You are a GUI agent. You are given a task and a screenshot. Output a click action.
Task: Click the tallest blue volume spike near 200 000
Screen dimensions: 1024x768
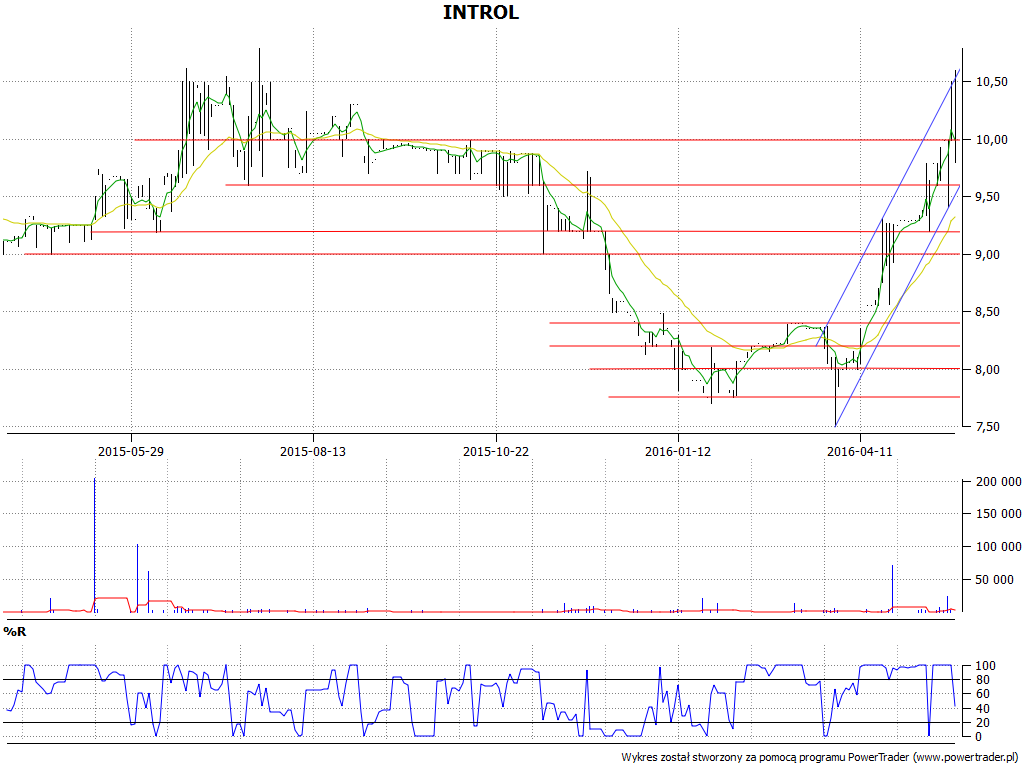point(95,545)
